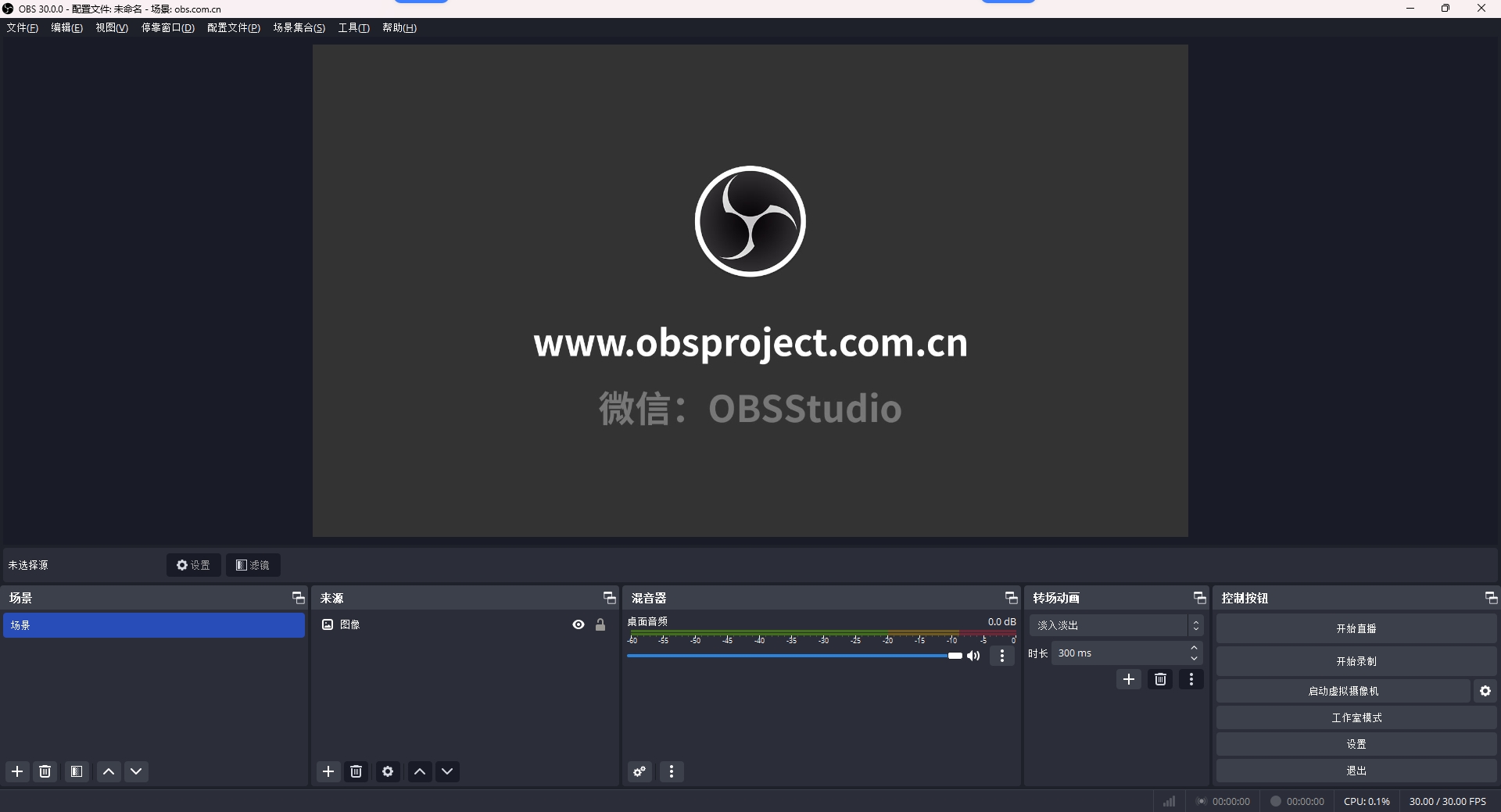
Task: Click the 开始录制 button
Action: [x=1356, y=660]
